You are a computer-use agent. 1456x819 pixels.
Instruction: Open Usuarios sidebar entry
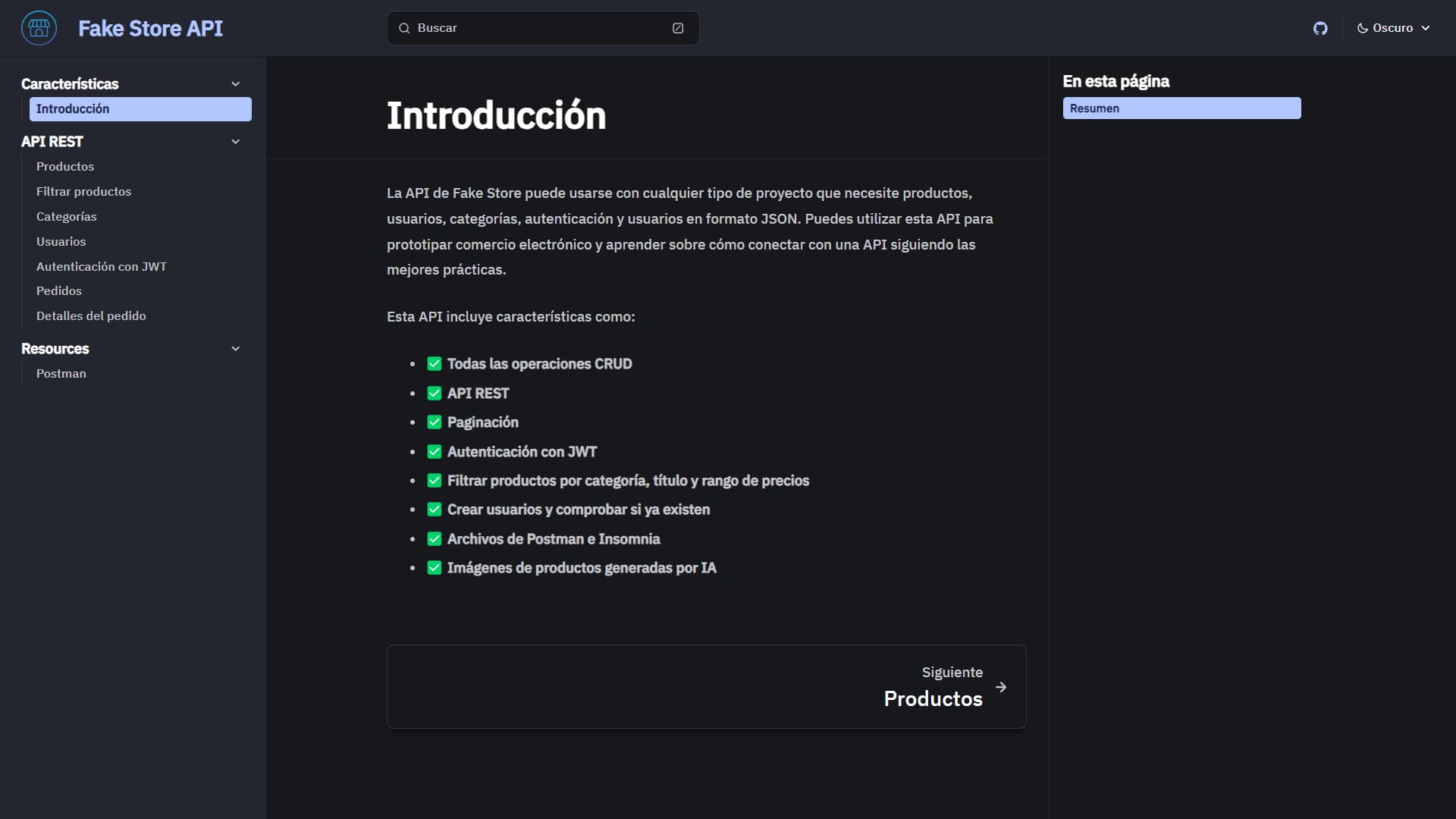pos(61,242)
